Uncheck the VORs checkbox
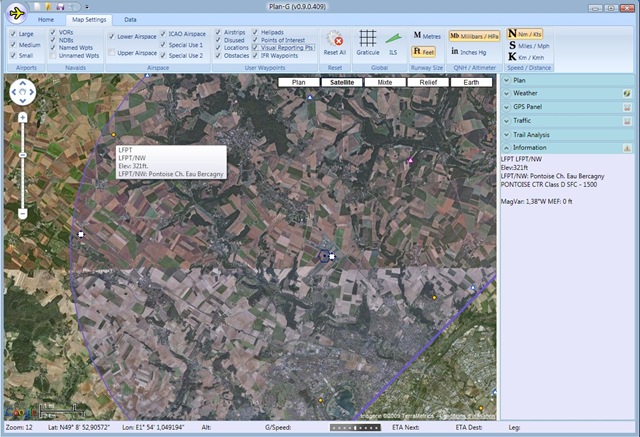 click(53, 32)
